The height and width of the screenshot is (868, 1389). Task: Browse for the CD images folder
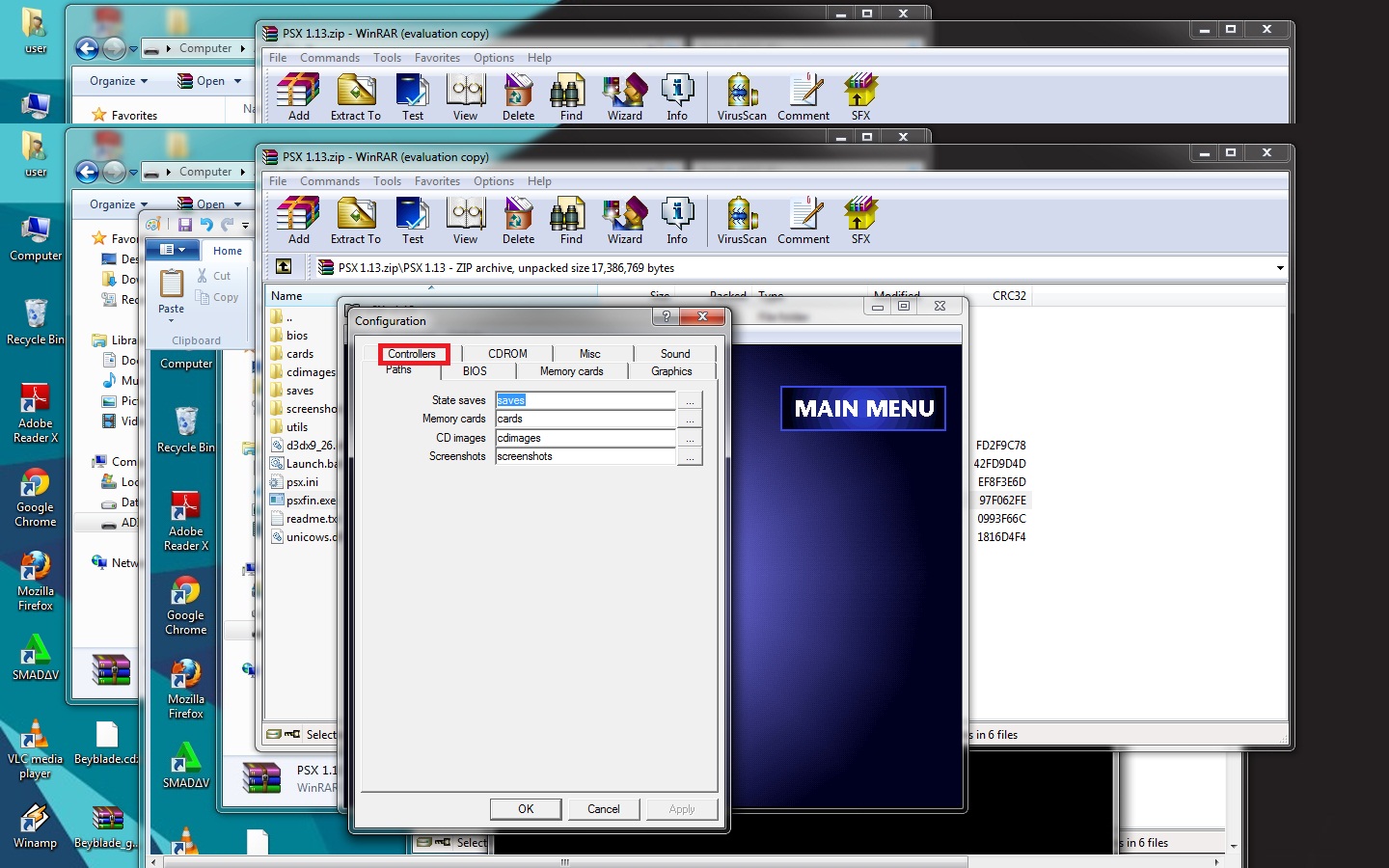(x=690, y=438)
